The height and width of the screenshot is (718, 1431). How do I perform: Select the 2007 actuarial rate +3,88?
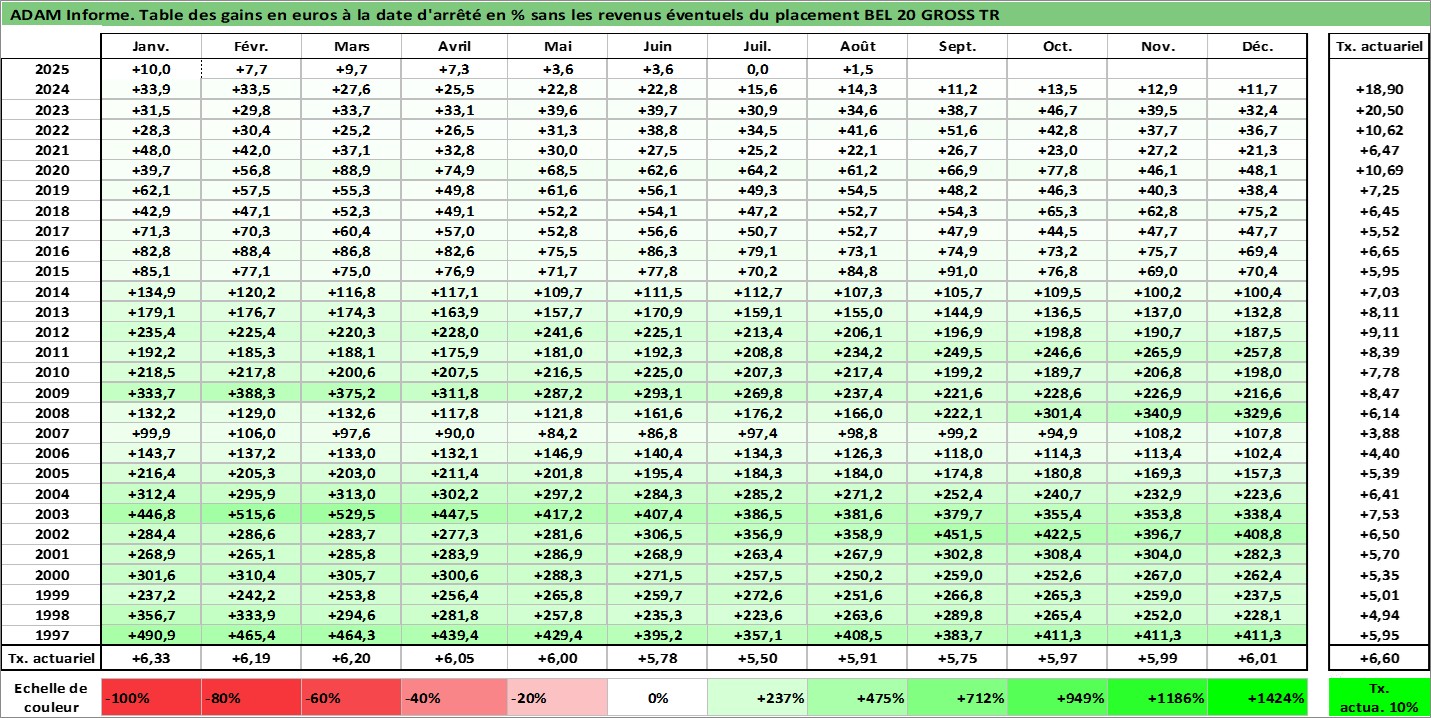[1379, 433]
